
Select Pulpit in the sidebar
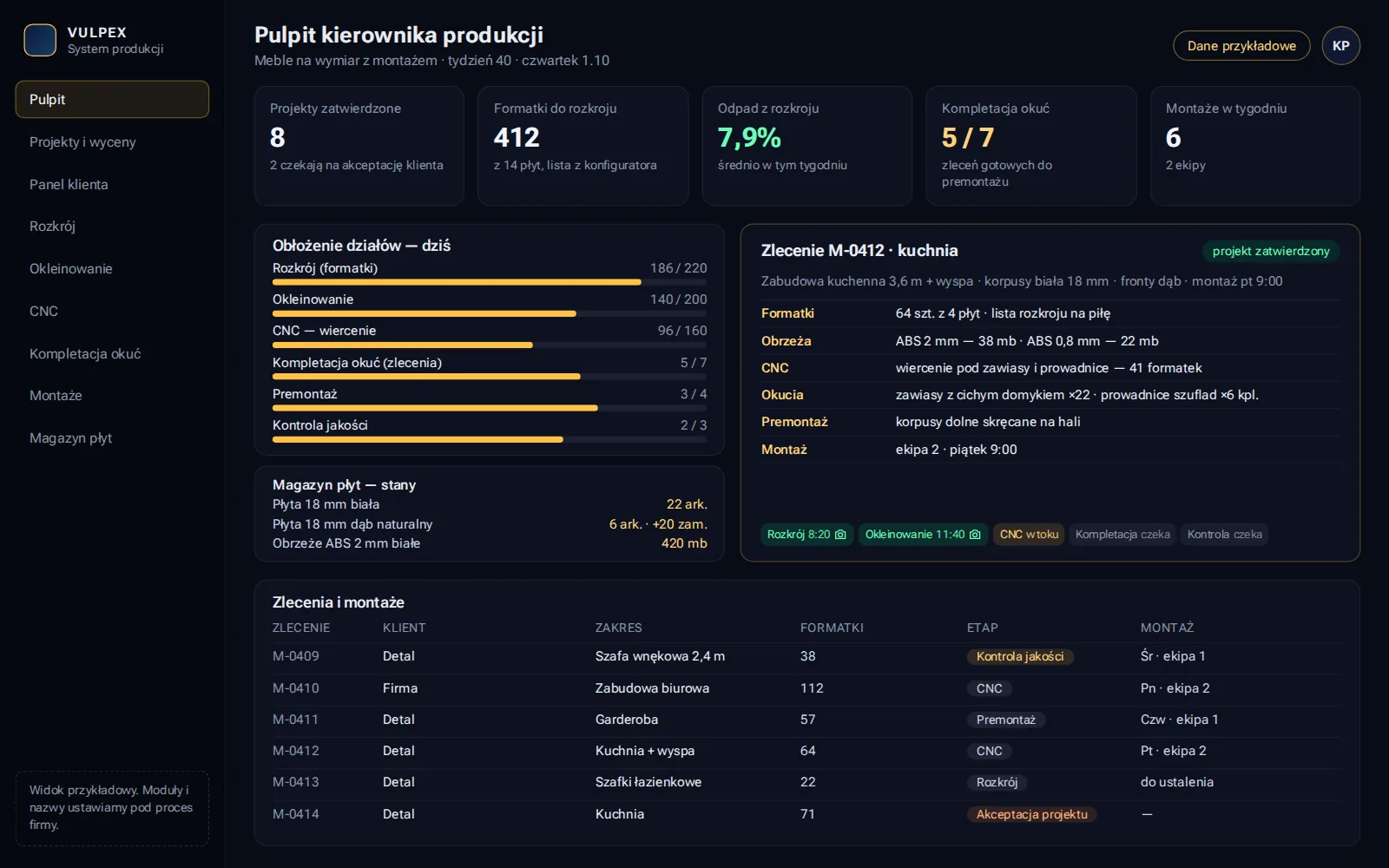coord(112,99)
